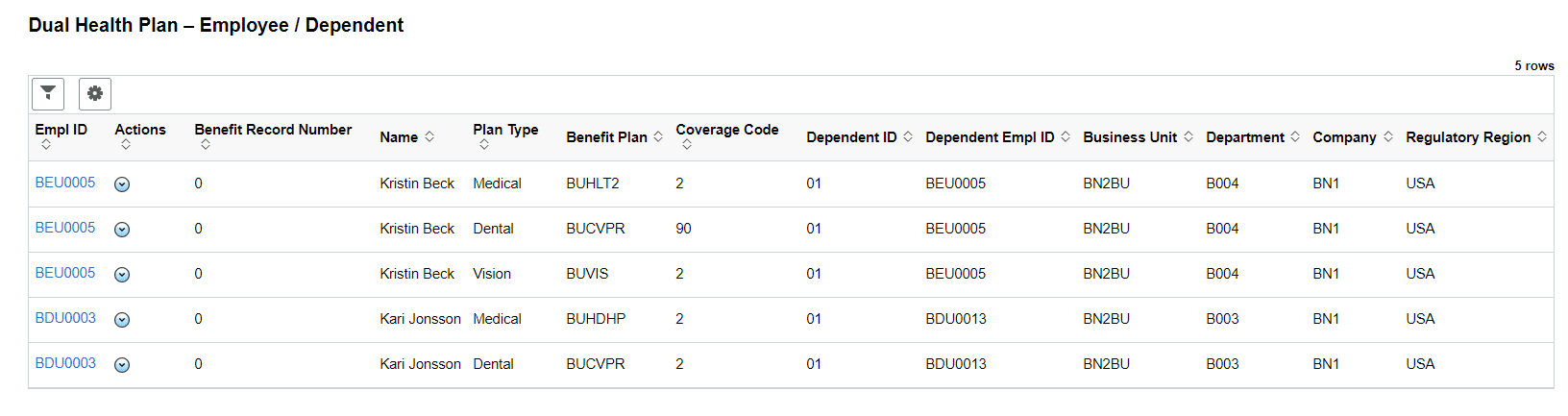Click the 5 rows count label

pos(1534,65)
